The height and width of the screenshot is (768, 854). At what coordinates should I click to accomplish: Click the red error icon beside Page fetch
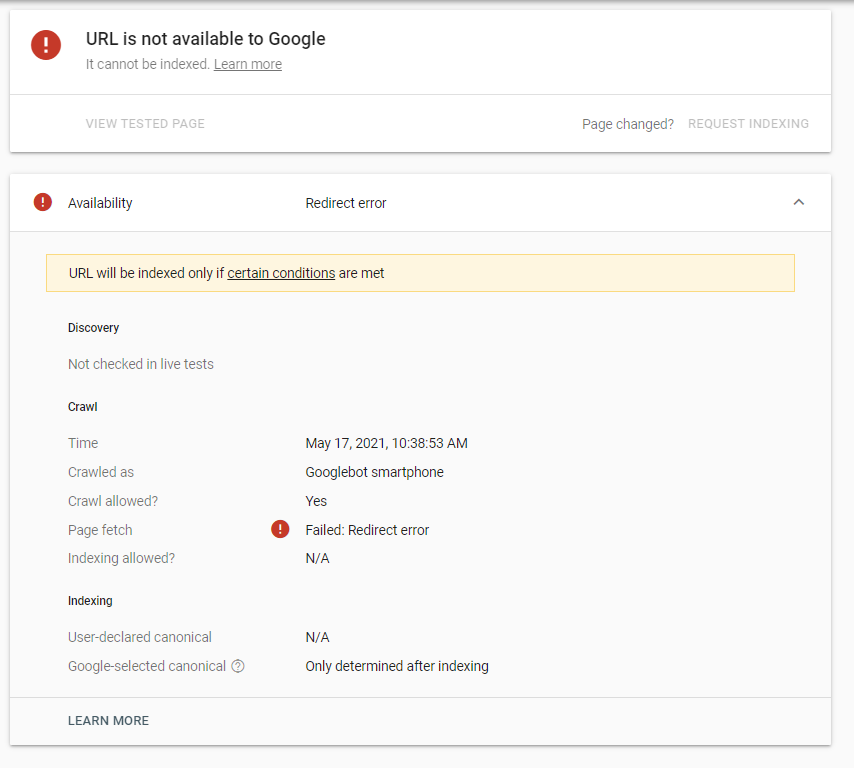(280, 529)
